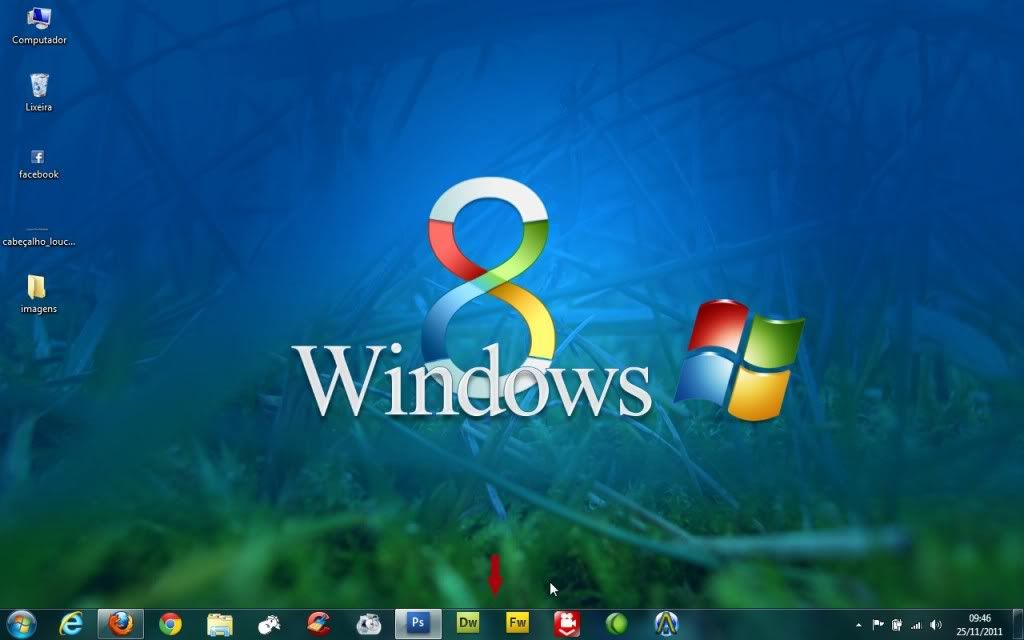The height and width of the screenshot is (640, 1024).
Task: Show hidden icons in system tray
Action: (x=858, y=625)
